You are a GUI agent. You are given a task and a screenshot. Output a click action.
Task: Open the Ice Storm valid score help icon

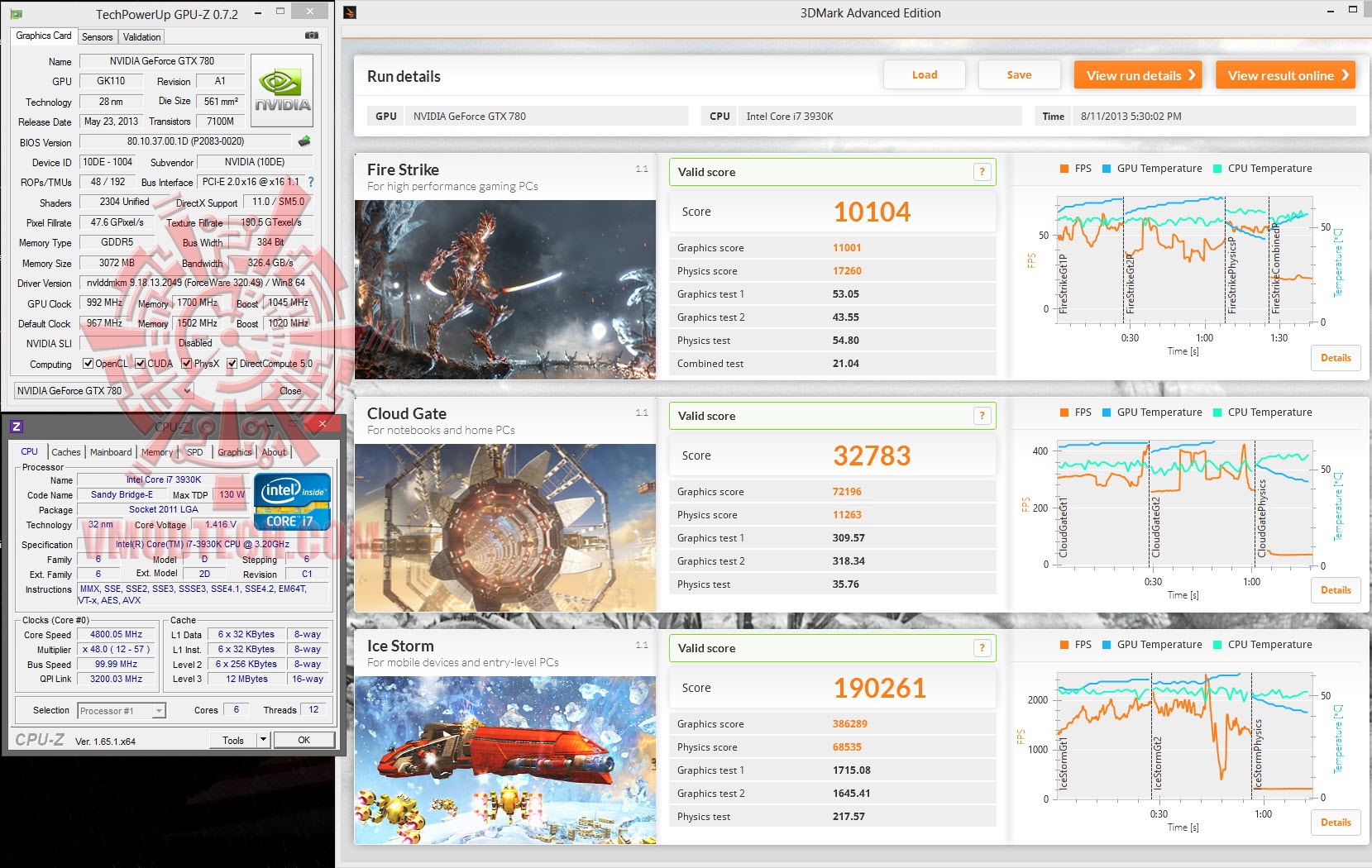coord(982,648)
